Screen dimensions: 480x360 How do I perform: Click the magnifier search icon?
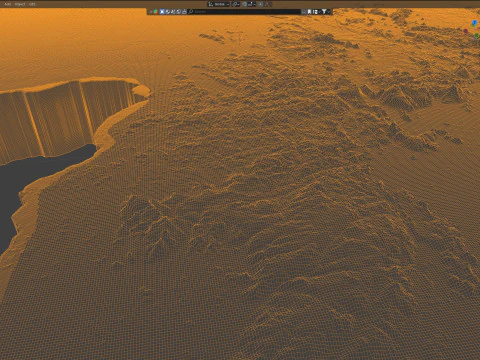click(191, 12)
